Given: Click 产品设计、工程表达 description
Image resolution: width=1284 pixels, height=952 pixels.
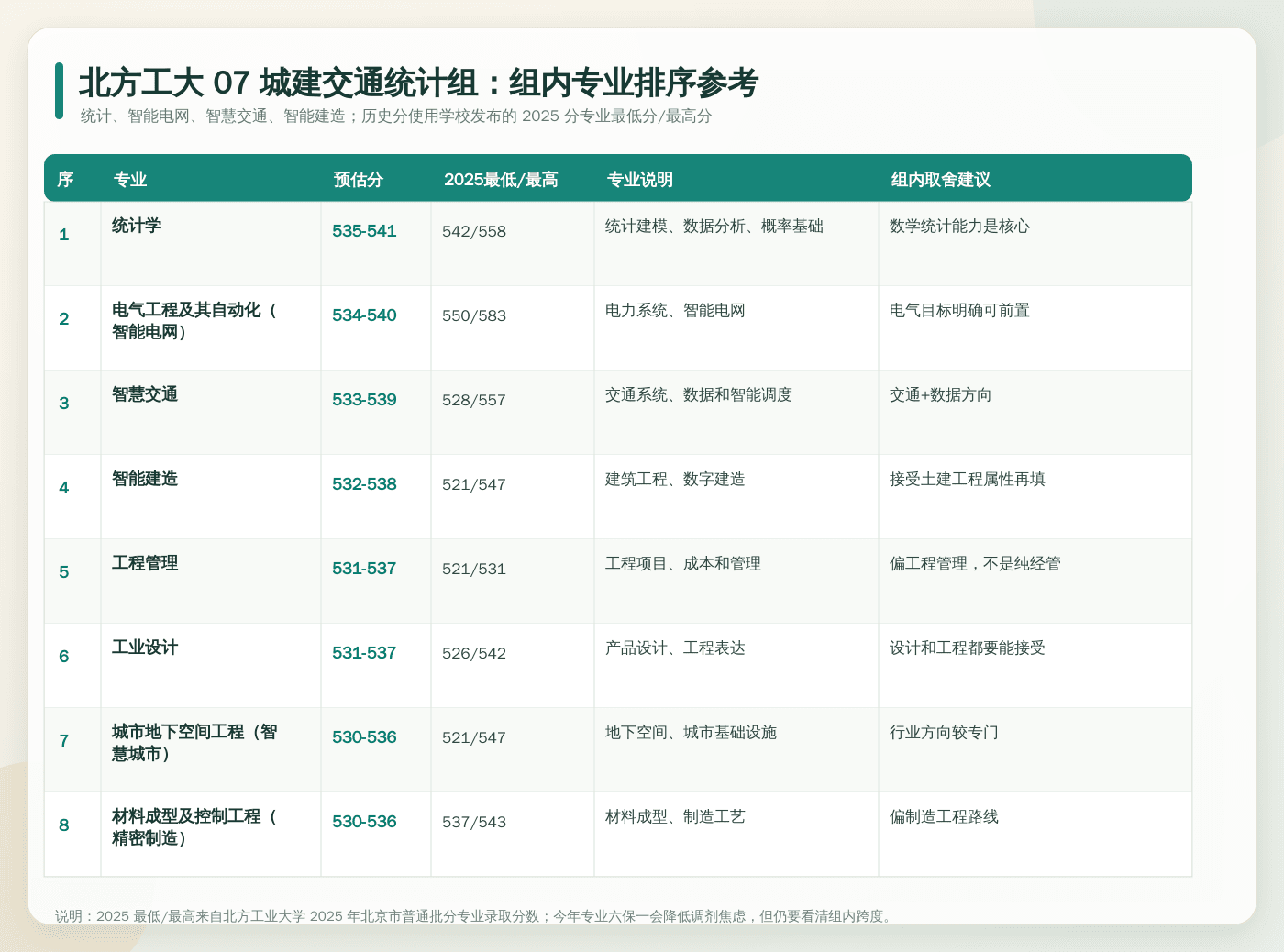Looking at the screenshot, I should pos(675,648).
